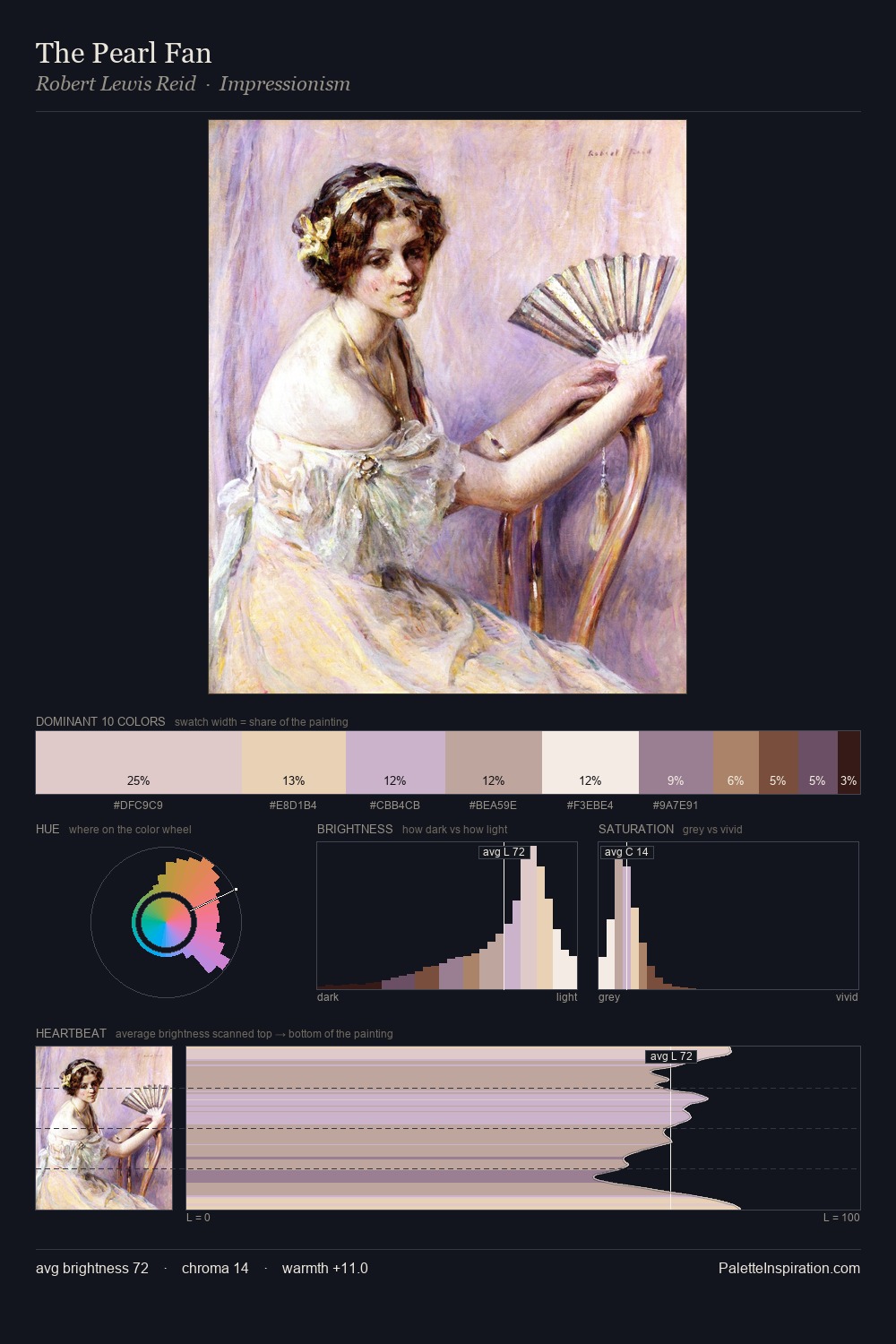Choose the taupe swatch #BEA59E

click(494, 762)
